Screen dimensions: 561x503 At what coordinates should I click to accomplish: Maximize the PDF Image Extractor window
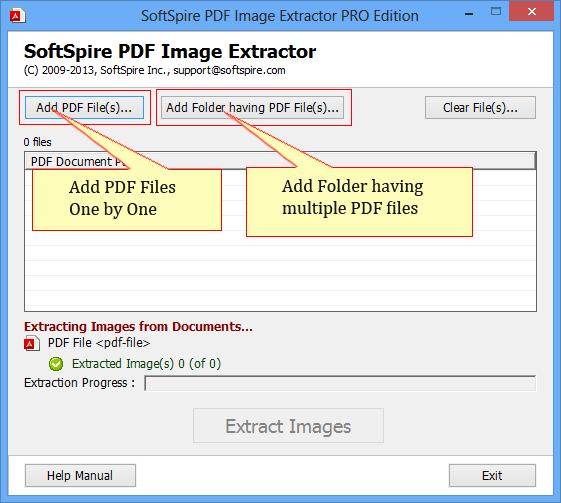(496, 11)
